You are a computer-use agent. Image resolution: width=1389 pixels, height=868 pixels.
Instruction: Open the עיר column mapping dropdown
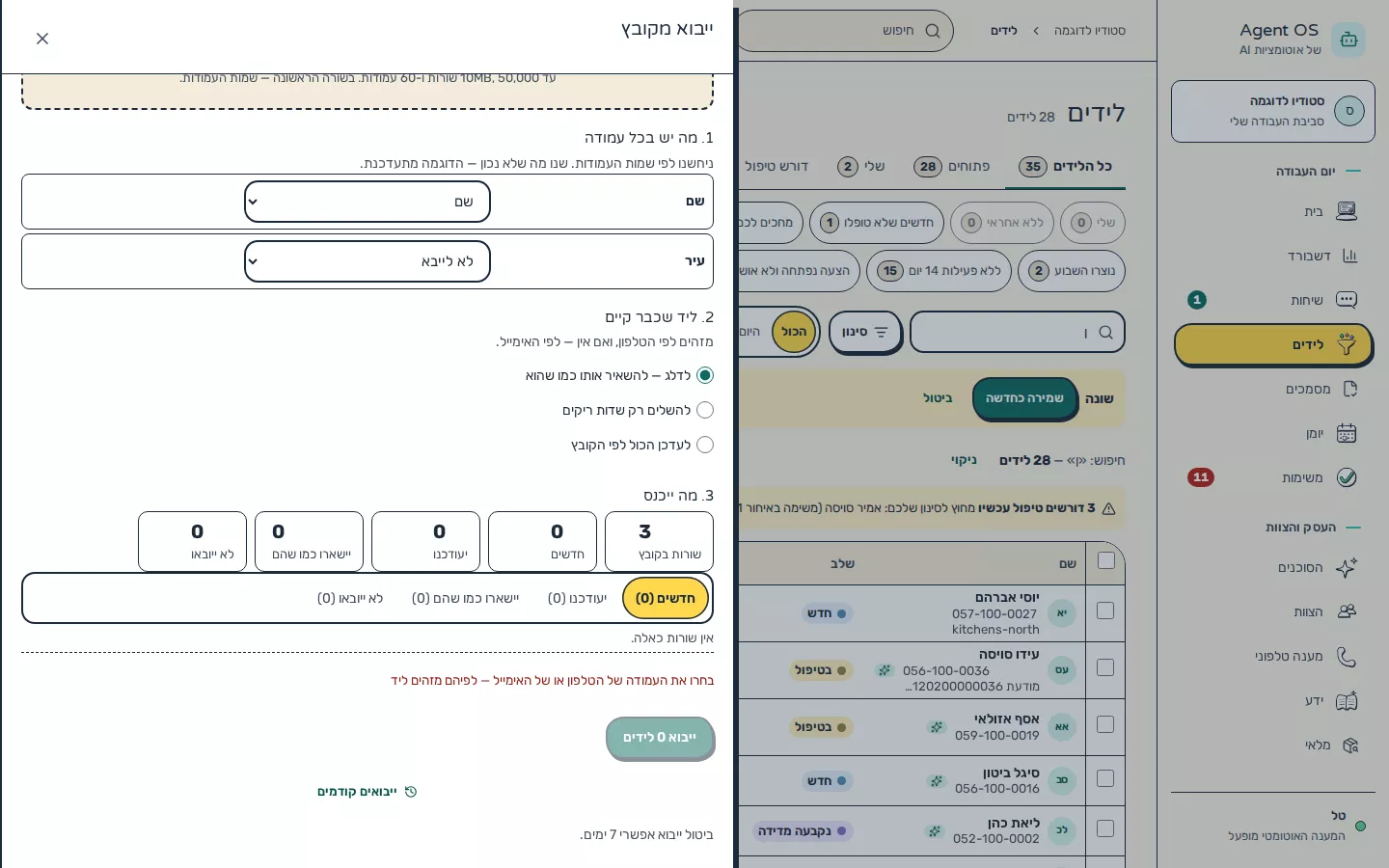[368, 261]
